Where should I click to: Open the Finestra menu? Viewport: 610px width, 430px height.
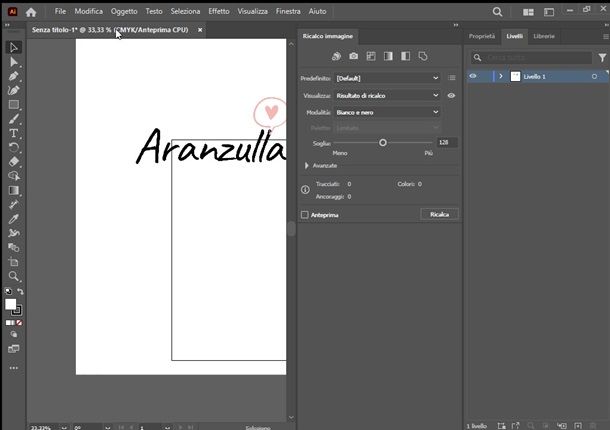[288, 11]
